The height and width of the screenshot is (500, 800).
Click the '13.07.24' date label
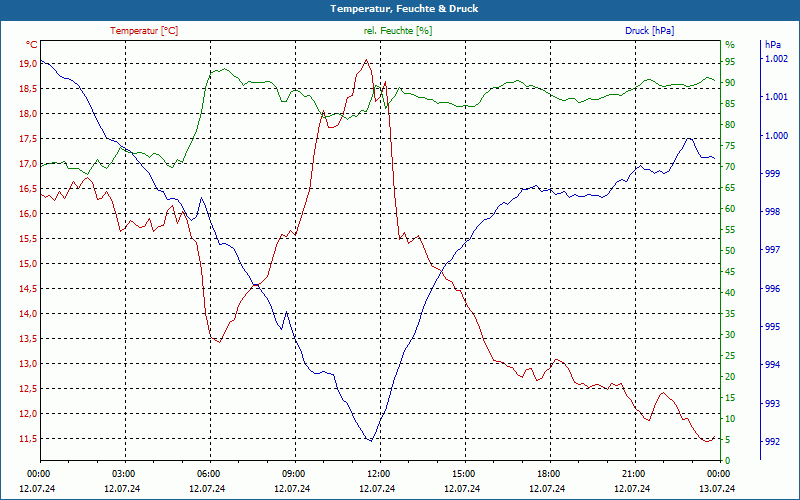[717, 488]
